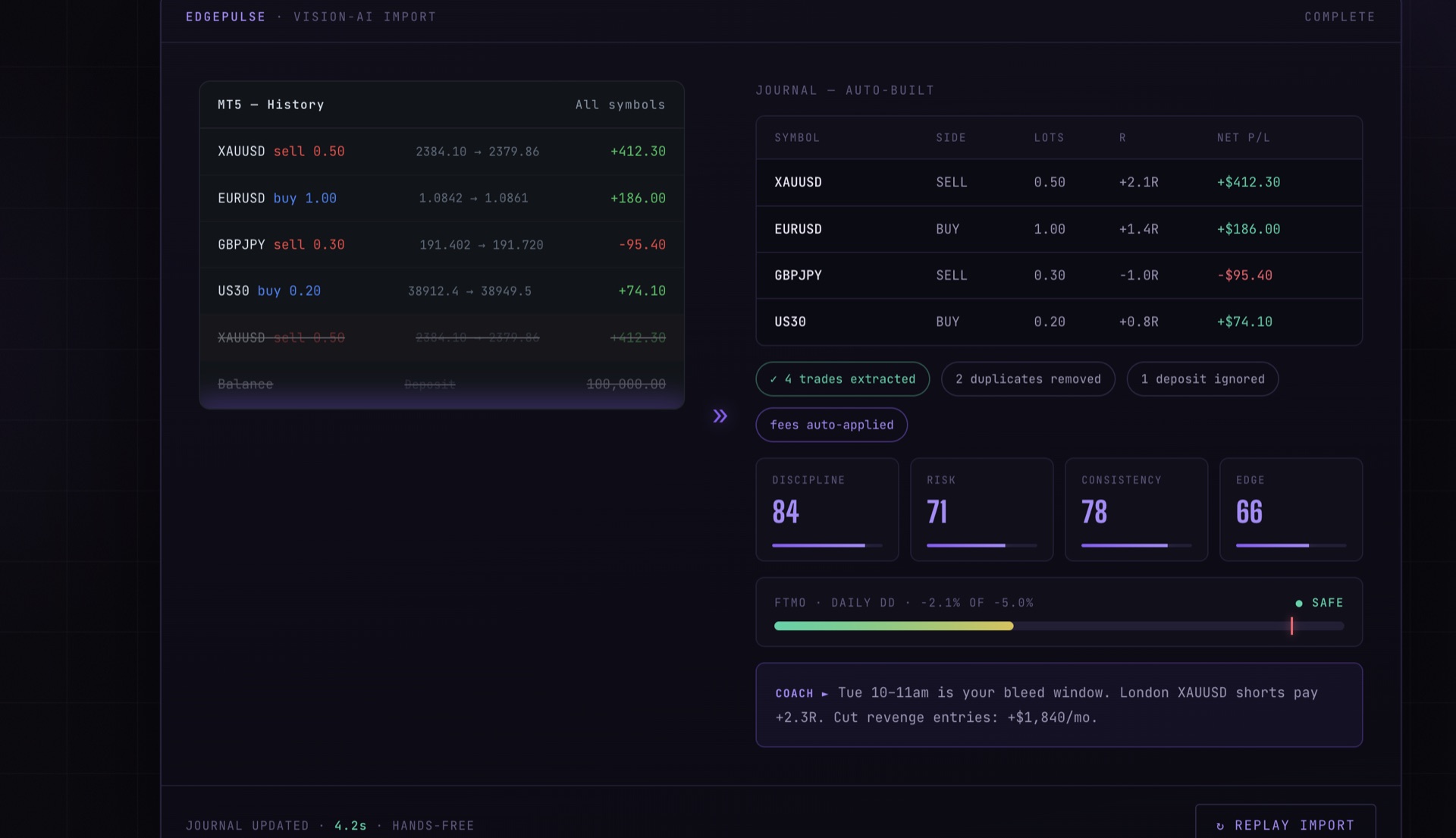This screenshot has width=1456, height=838.
Task: Click the COACH insight message box
Action: [x=1059, y=705]
